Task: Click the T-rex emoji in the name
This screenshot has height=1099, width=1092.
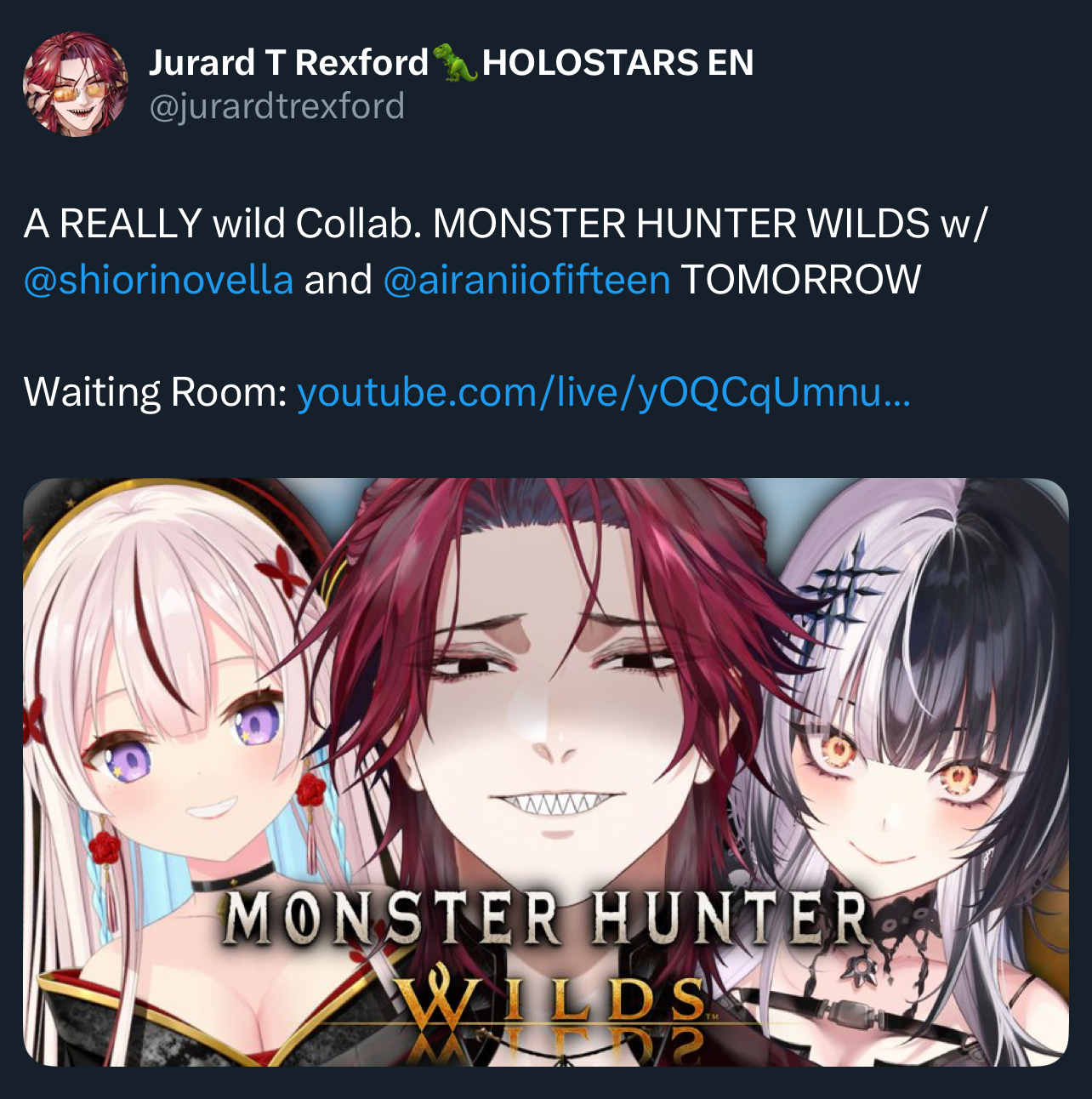Action: click(455, 63)
